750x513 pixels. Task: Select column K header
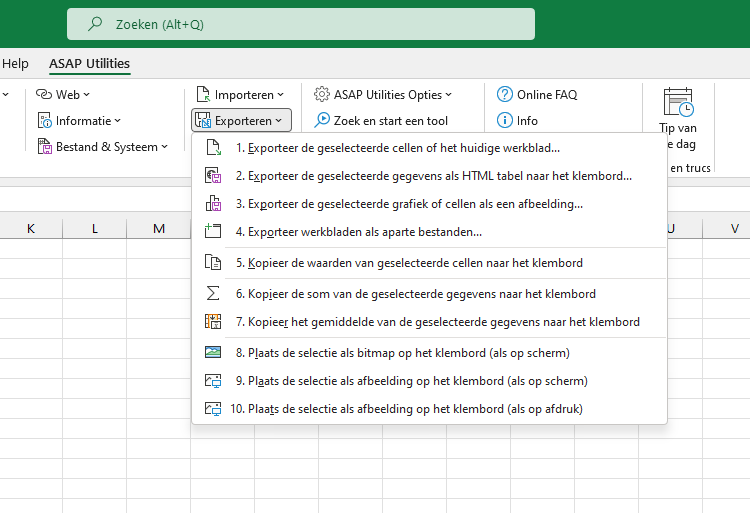click(31, 229)
